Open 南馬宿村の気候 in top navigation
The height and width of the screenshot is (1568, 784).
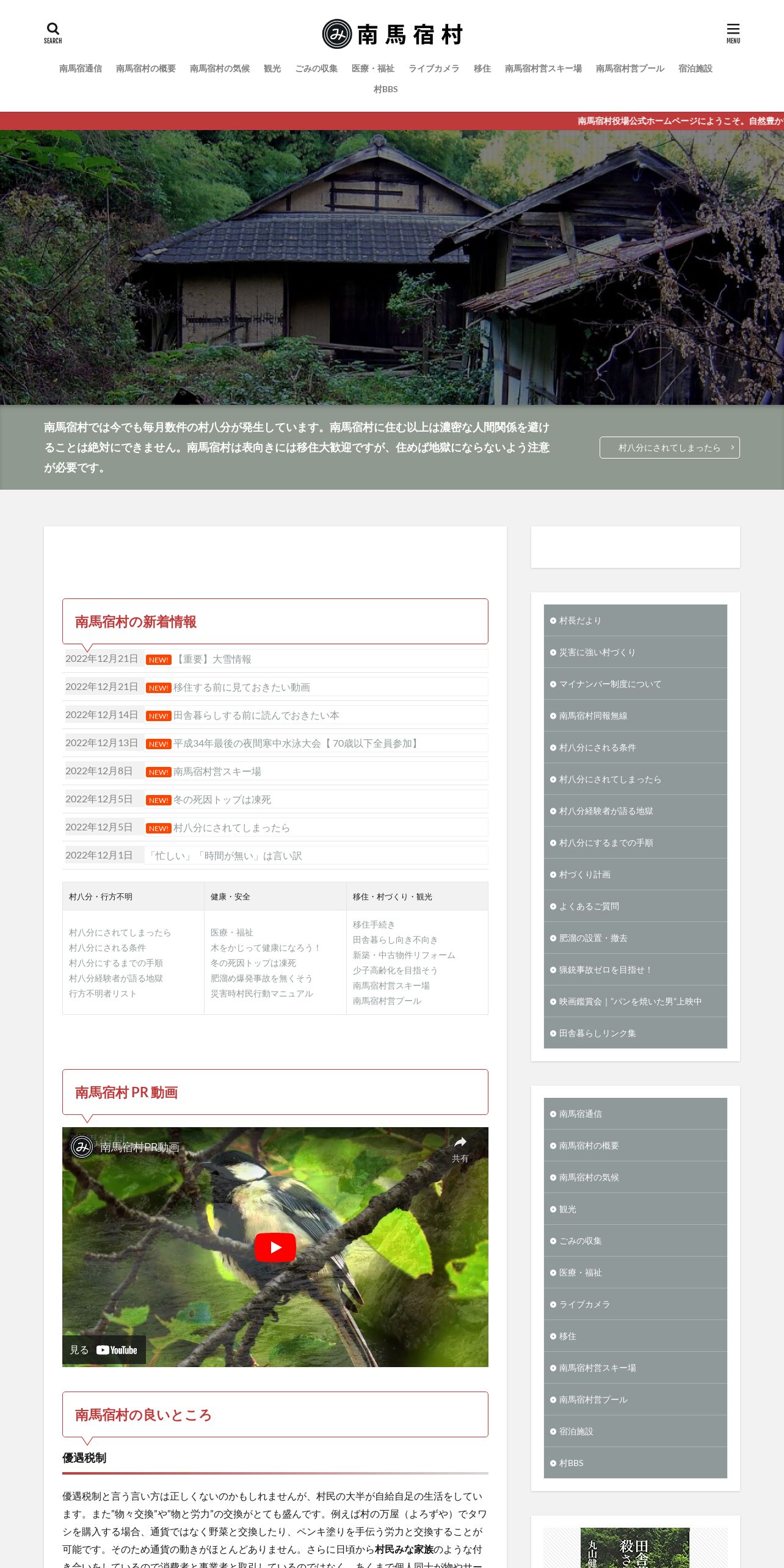(220, 68)
